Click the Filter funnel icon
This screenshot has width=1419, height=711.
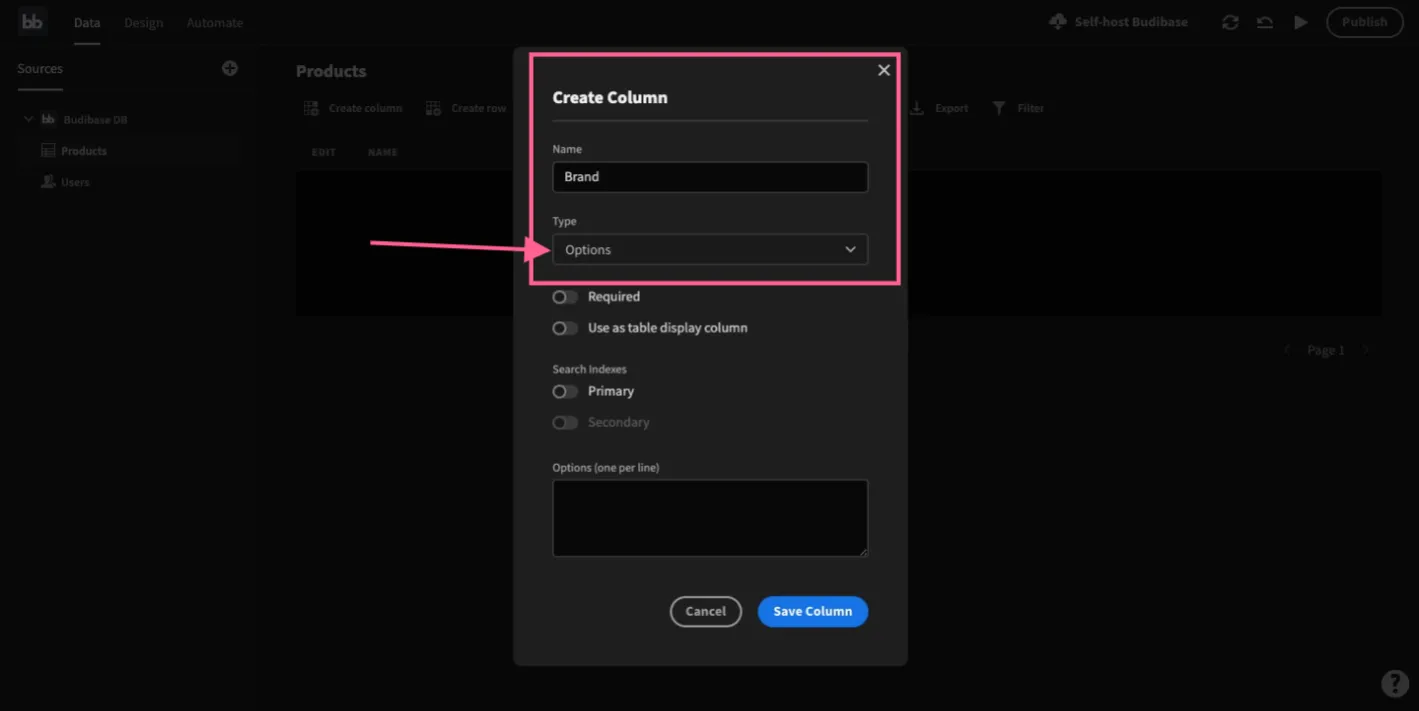tap(999, 108)
